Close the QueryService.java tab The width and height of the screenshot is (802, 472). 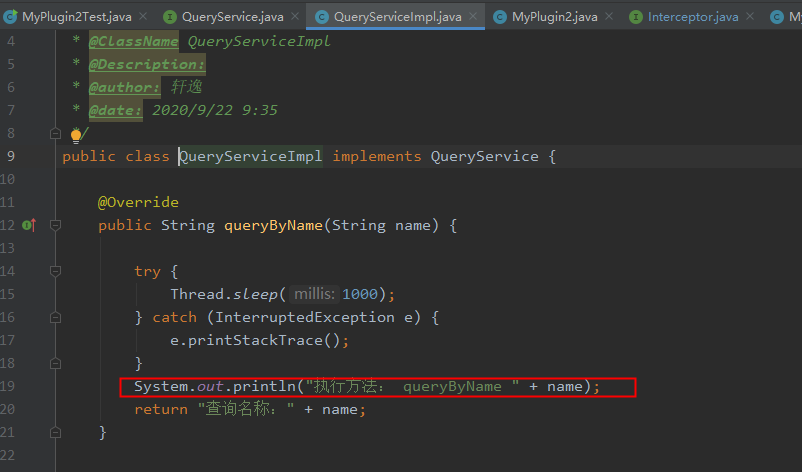pyautogui.click(x=295, y=16)
